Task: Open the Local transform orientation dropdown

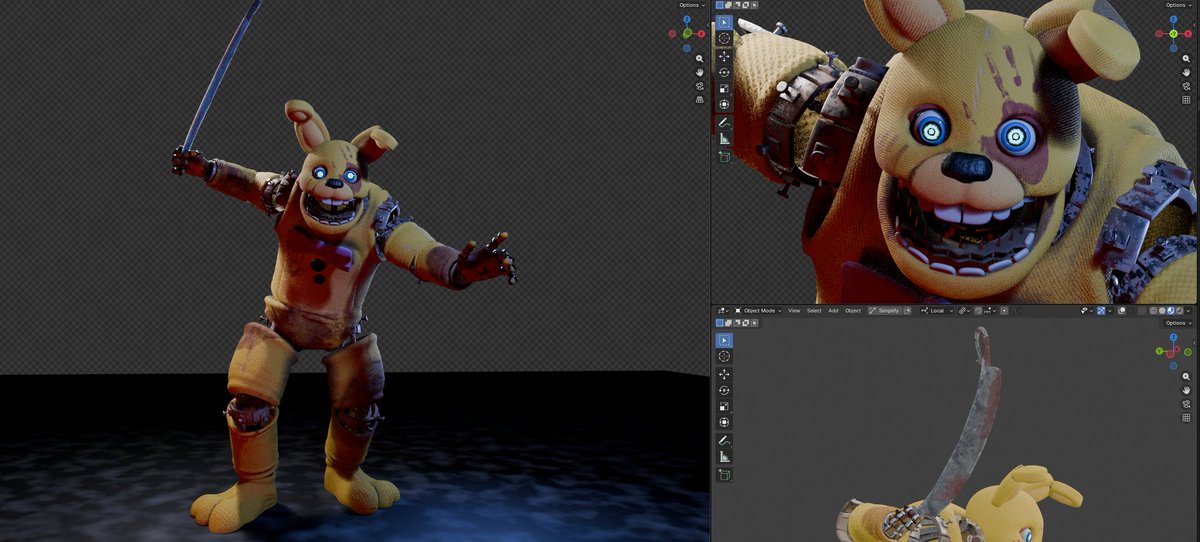Action: 937,311
